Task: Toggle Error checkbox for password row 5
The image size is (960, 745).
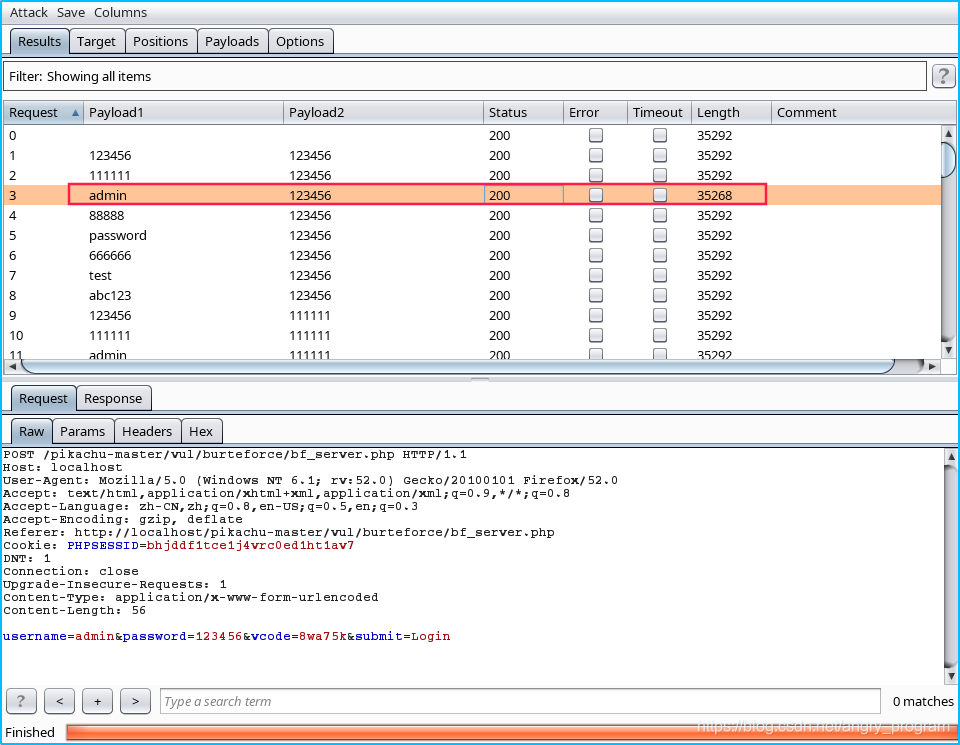Action: click(596, 235)
